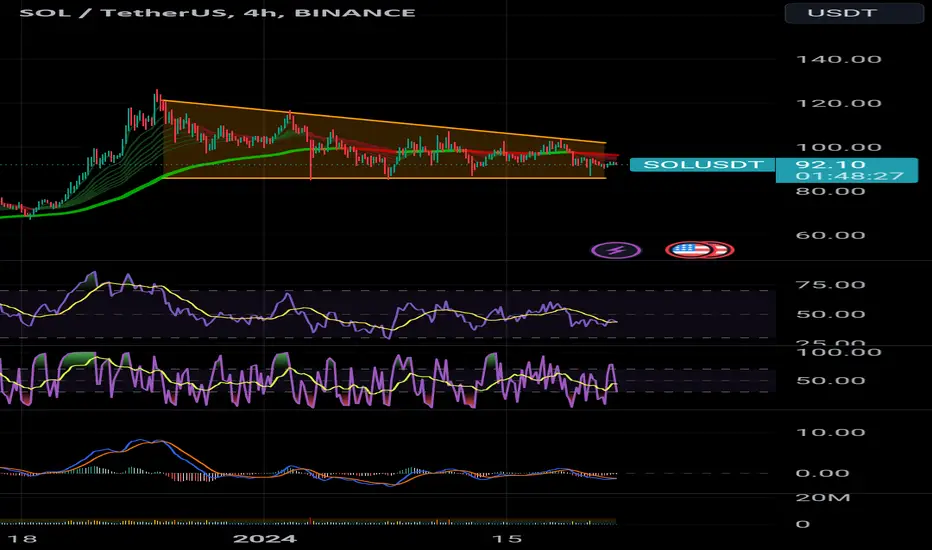
Task: Click the 75.00 RSI axis label
Action: (830, 285)
